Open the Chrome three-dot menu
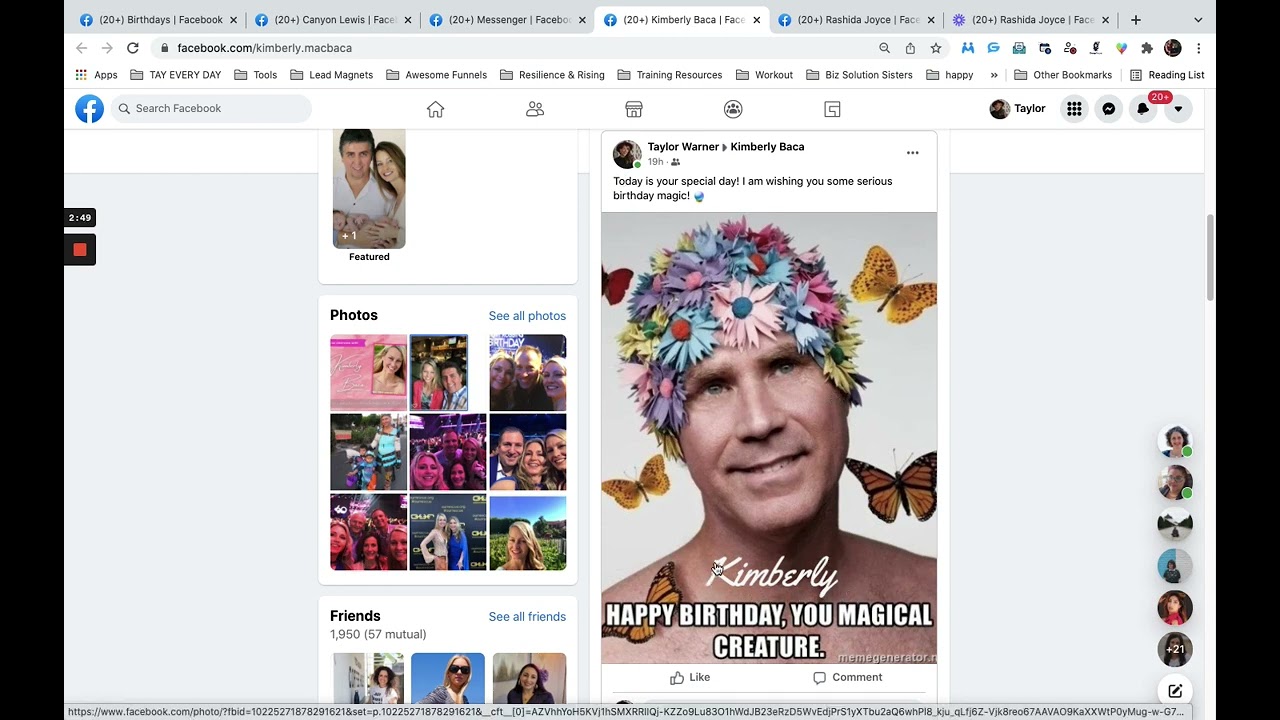Screen dimensions: 1280x720 [1198, 48]
